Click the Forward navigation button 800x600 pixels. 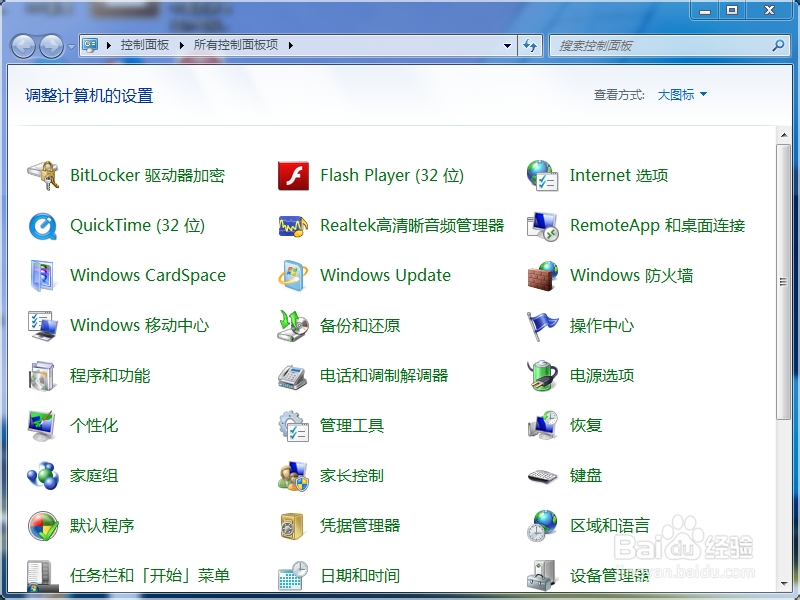tap(52, 46)
